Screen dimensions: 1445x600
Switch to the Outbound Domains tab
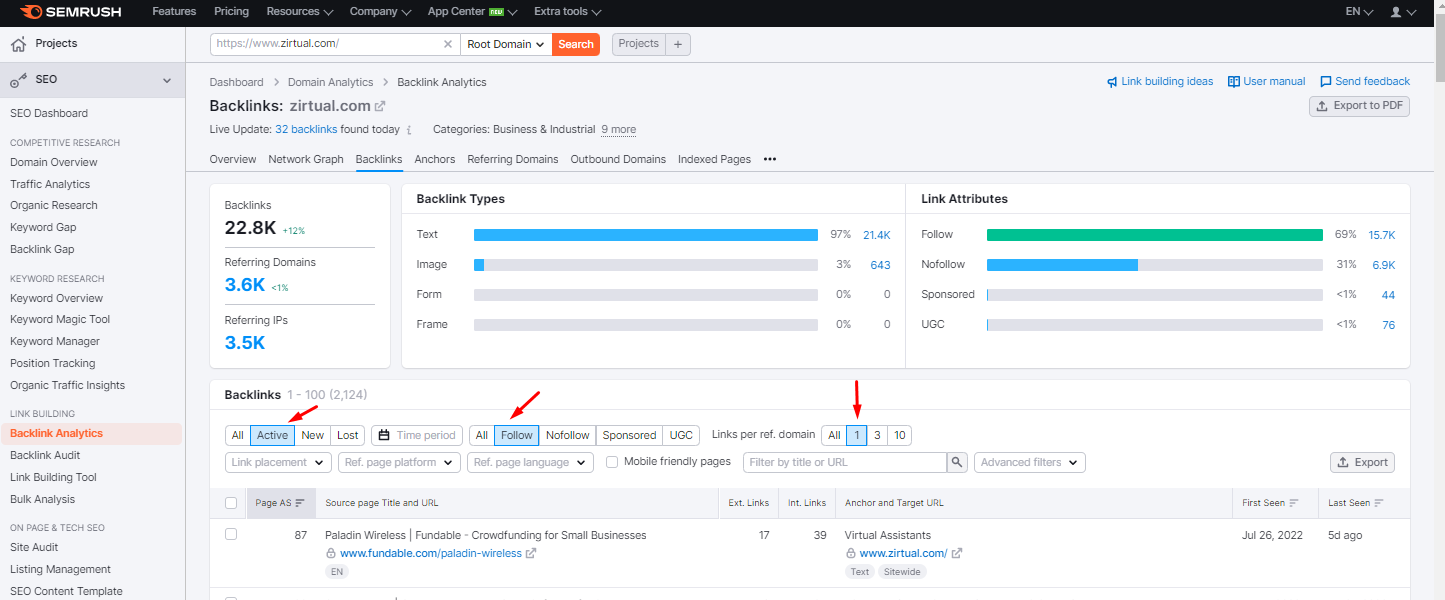coord(618,159)
